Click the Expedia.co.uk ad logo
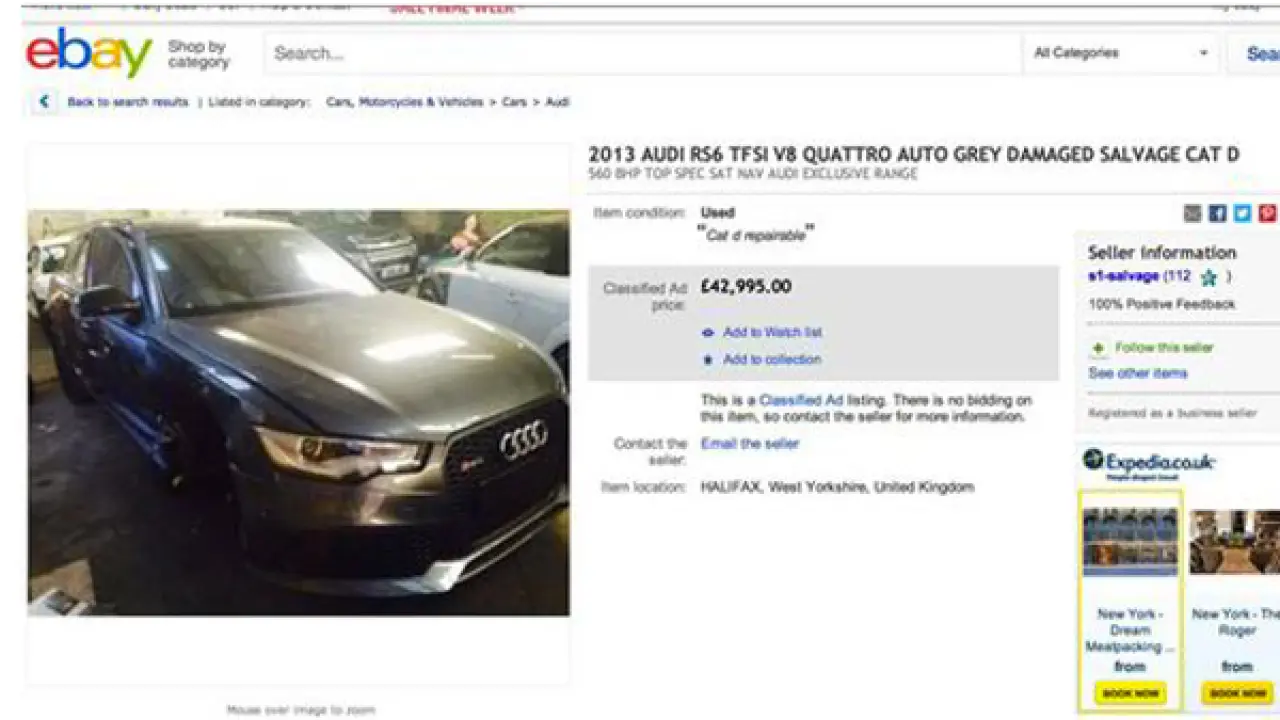 (x=1148, y=463)
